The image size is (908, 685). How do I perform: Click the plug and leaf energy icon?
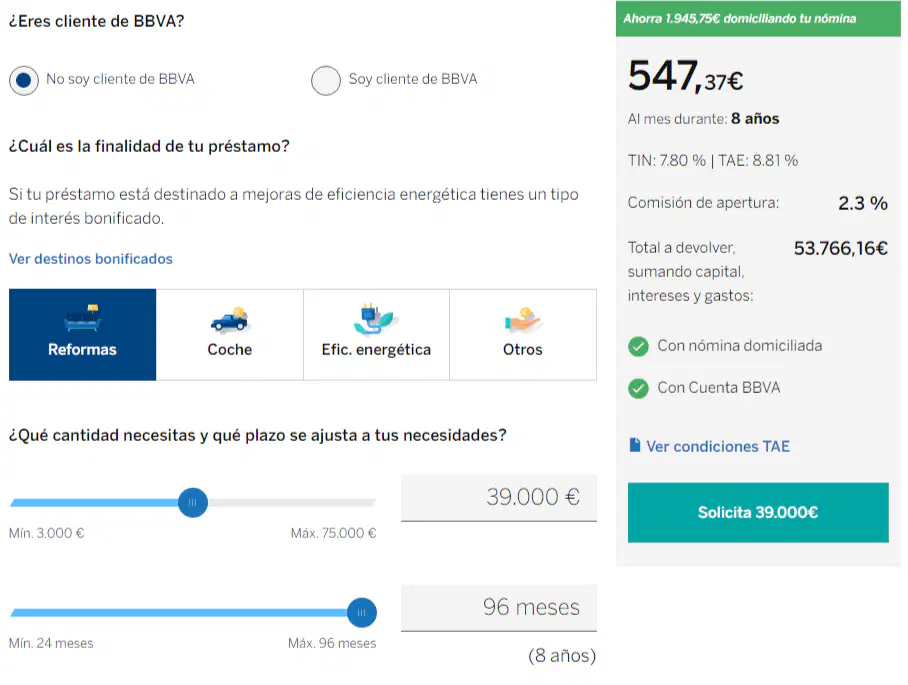(x=374, y=318)
